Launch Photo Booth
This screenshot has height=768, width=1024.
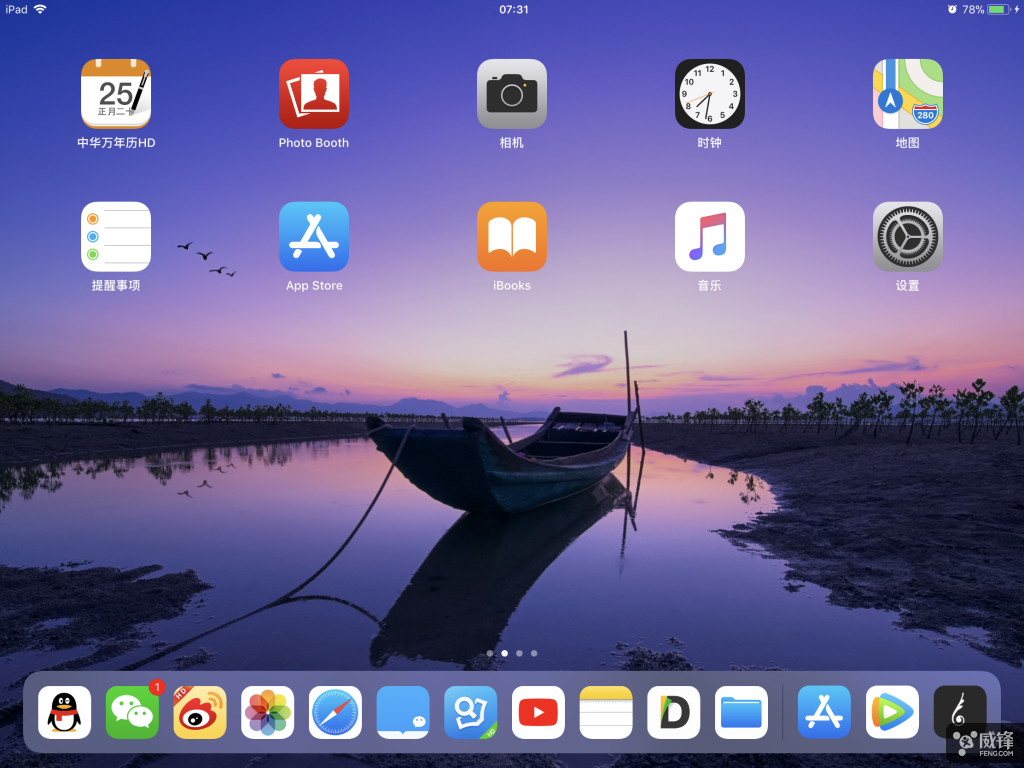[x=314, y=94]
